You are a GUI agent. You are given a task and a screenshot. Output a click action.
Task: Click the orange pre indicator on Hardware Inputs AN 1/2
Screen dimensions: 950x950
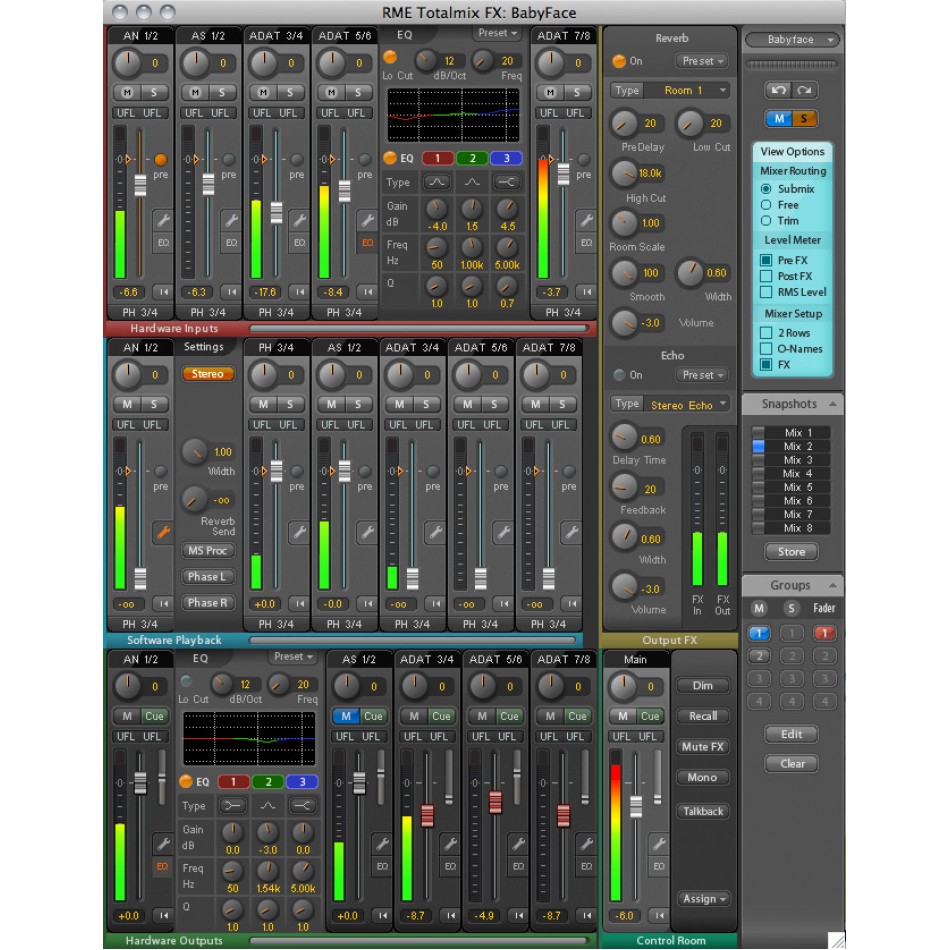160,160
